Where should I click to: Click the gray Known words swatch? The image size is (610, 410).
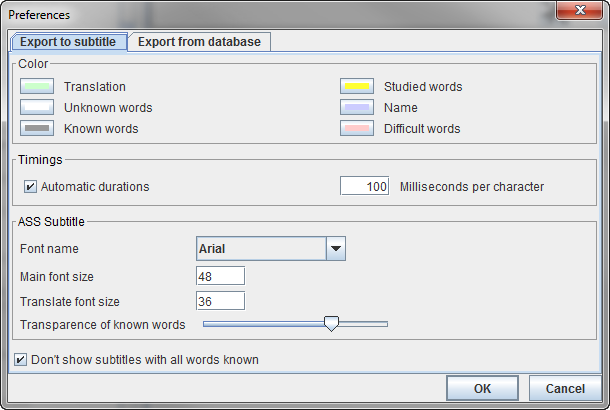37,129
